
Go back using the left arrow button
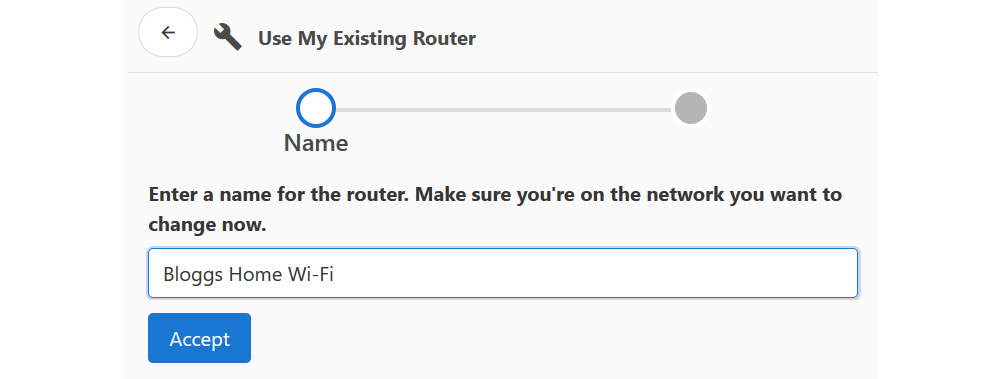pyautogui.click(x=168, y=33)
